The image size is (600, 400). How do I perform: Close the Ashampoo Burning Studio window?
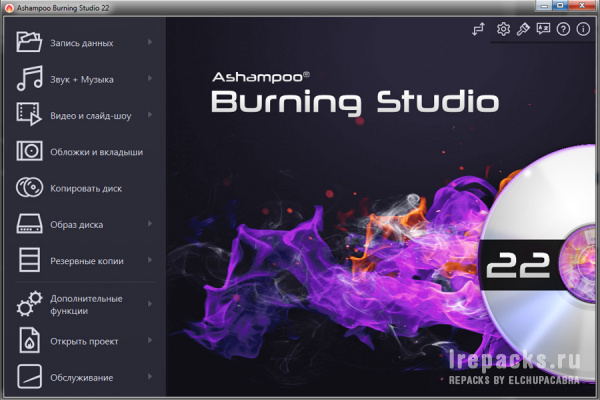582,5
